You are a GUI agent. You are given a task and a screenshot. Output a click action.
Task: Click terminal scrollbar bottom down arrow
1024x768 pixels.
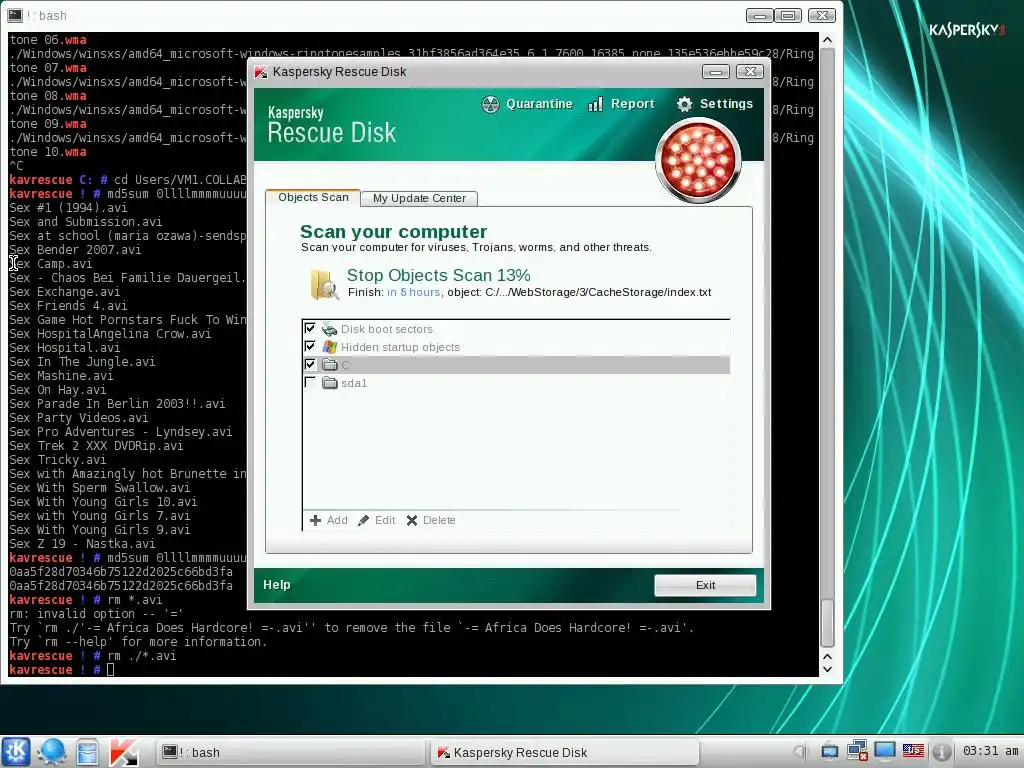(x=827, y=669)
